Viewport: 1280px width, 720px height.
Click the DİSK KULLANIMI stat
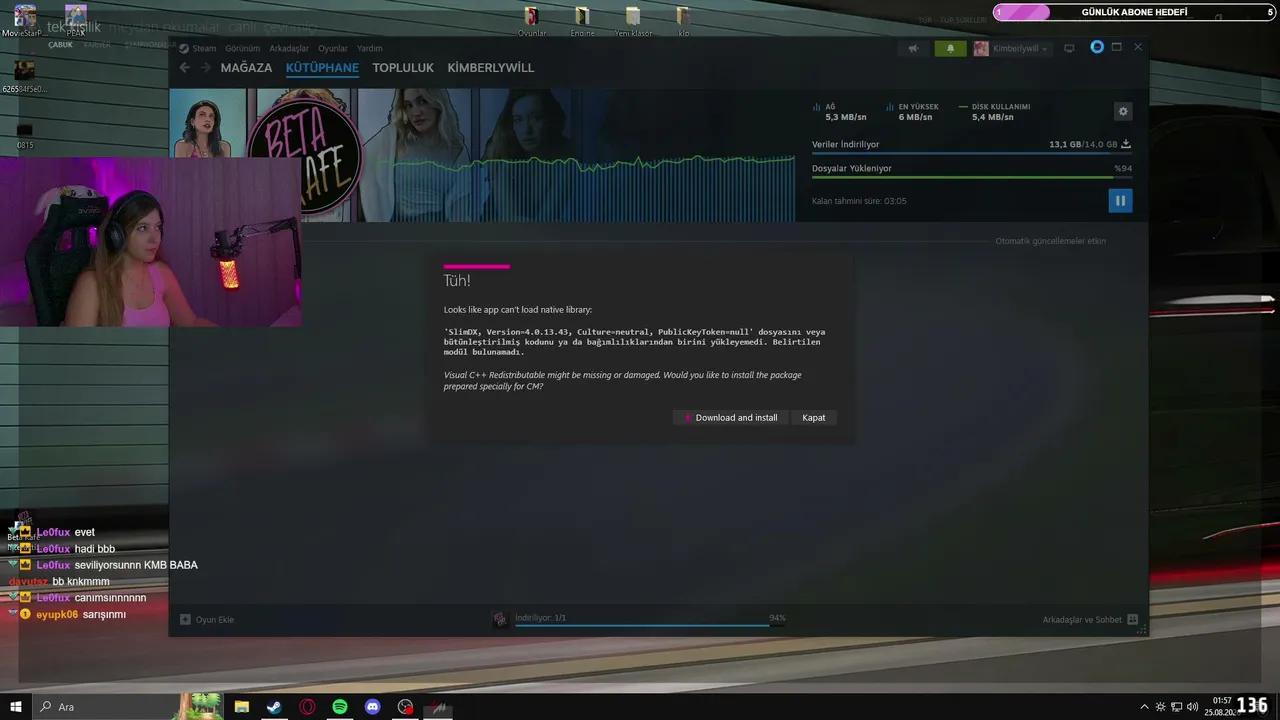[994, 112]
